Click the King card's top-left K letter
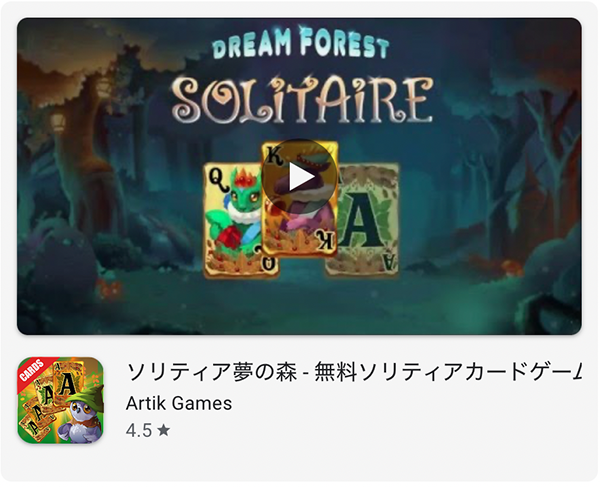This screenshot has height=487, width=600. click(x=273, y=156)
